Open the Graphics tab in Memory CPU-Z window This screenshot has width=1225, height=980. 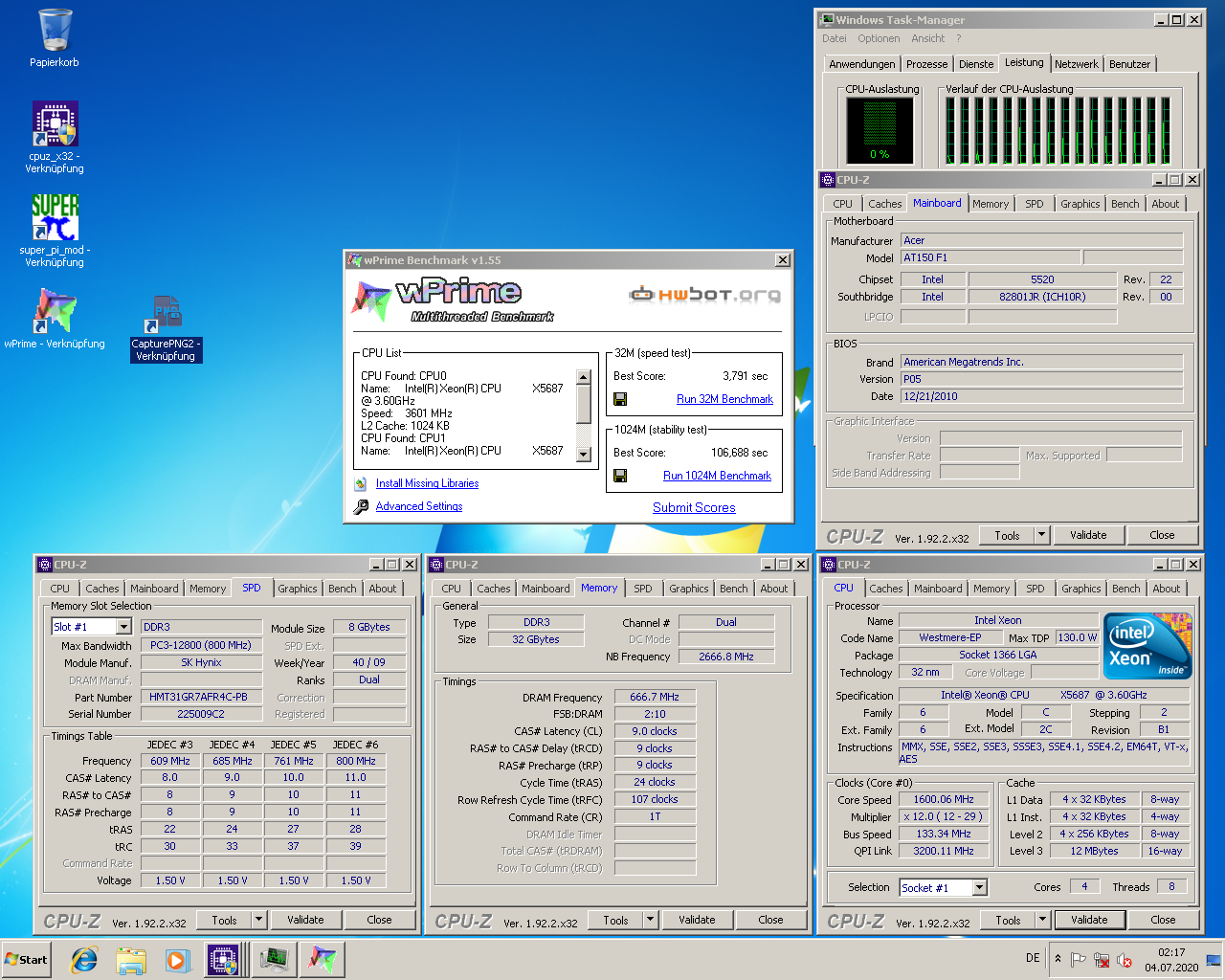click(x=689, y=589)
